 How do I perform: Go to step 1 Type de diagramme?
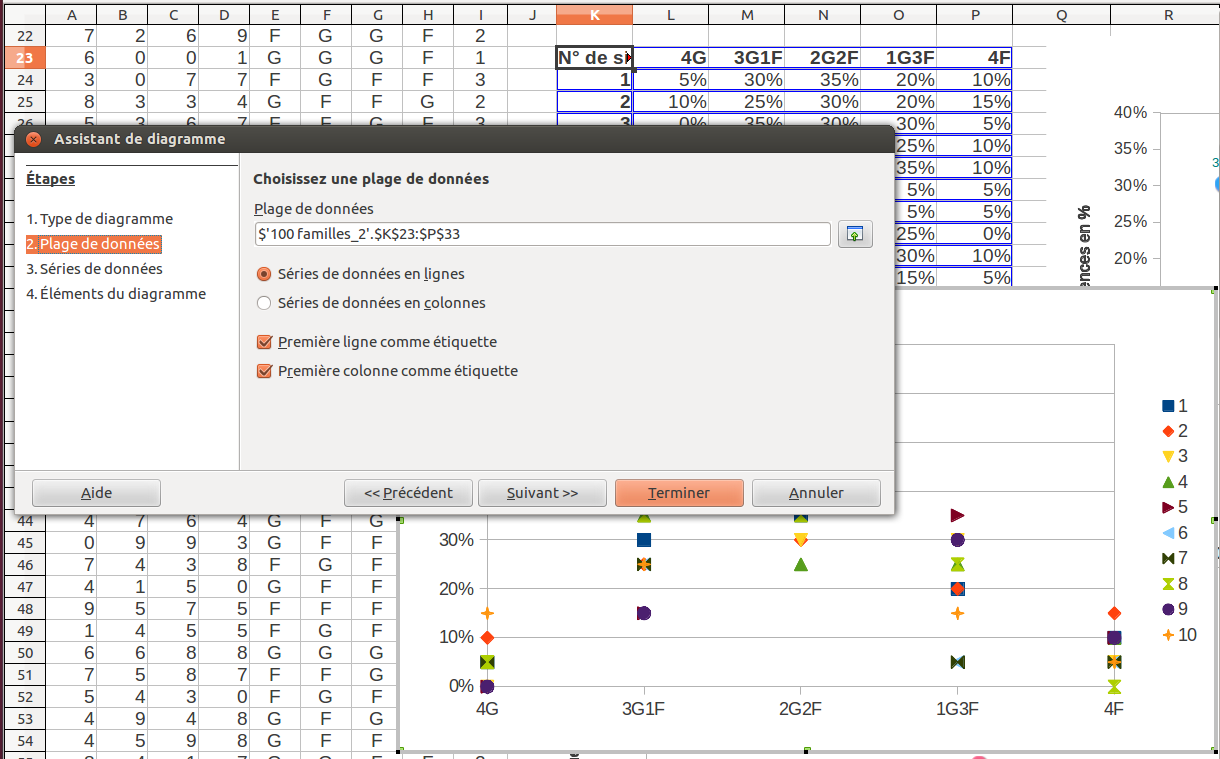(99, 219)
